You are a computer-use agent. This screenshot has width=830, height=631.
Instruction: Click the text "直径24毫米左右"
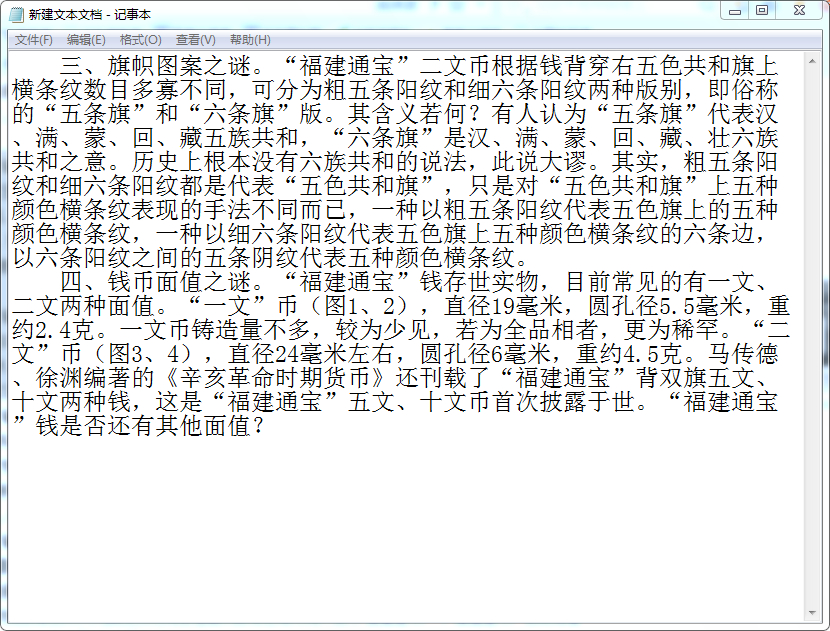pos(312,354)
